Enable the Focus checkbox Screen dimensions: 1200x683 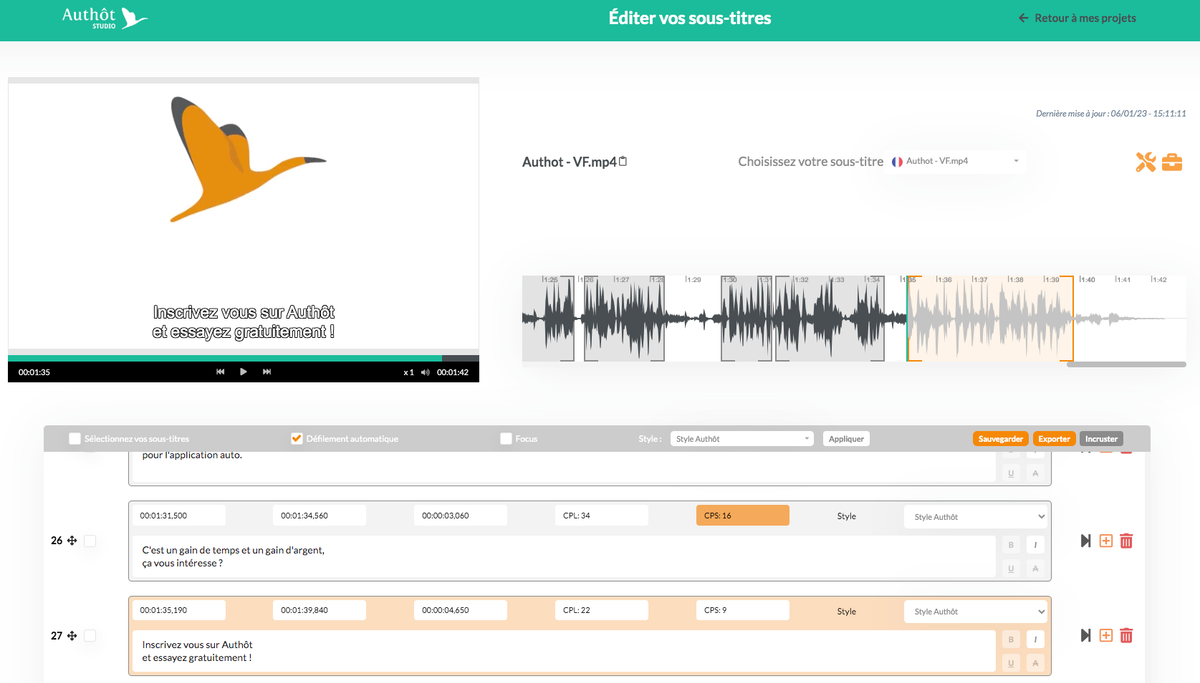point(506,438)
